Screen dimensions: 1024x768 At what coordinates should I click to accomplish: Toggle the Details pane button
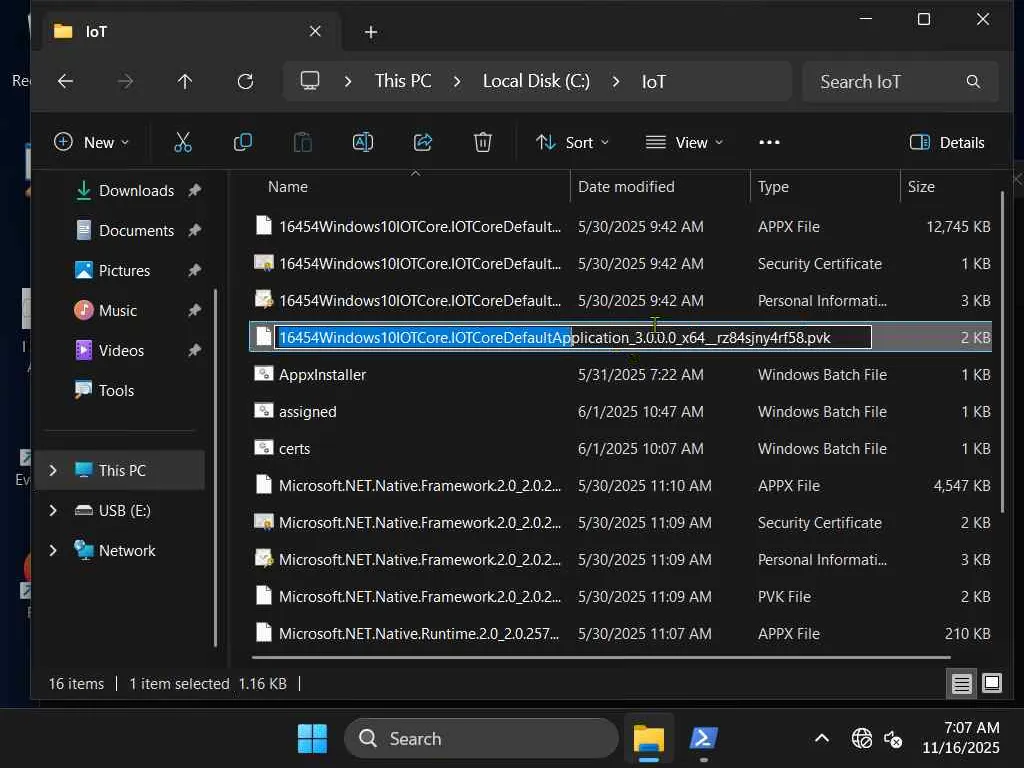[x=947, y=142]
